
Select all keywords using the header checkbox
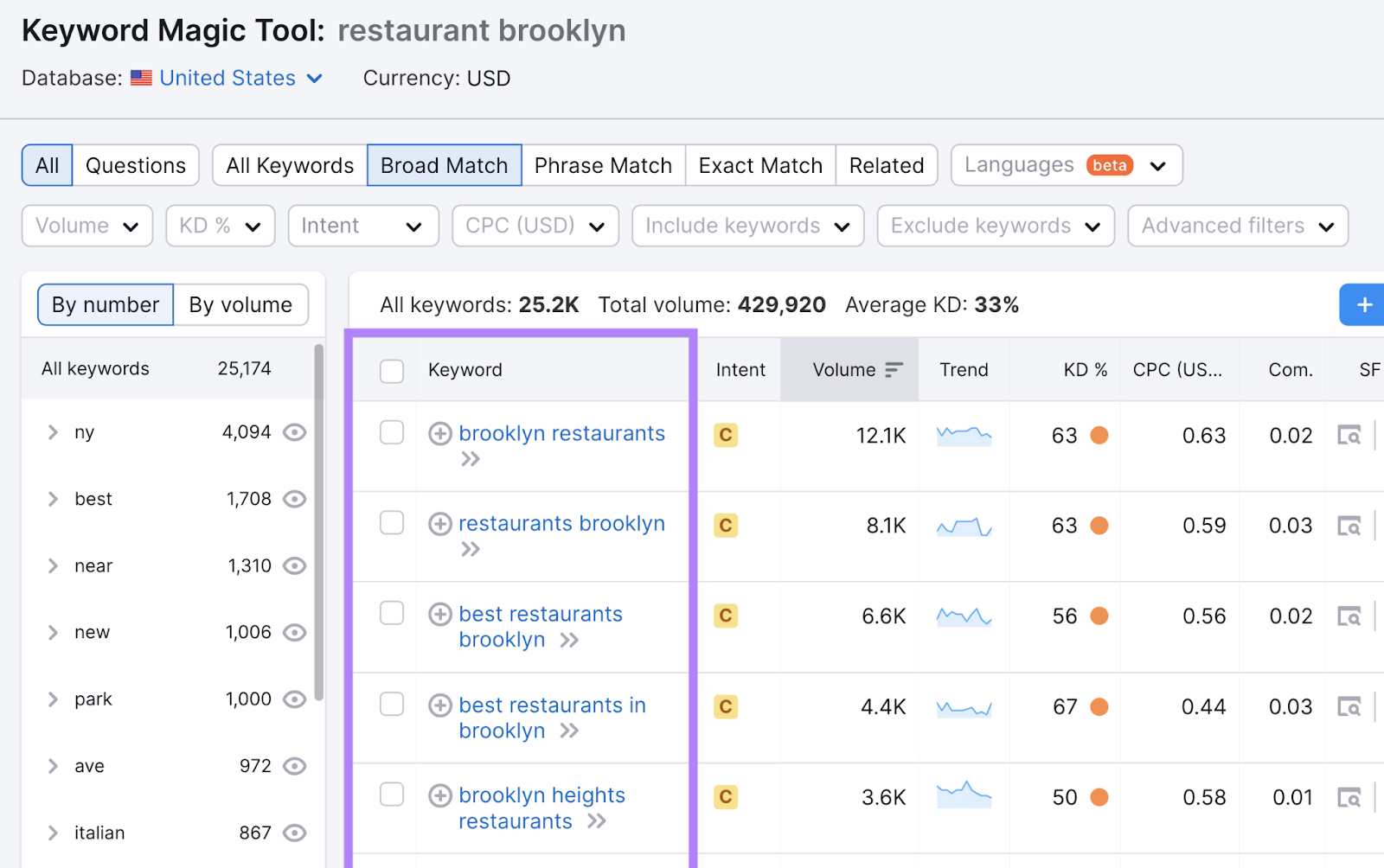pyautogui.click(x=392, y=370)
